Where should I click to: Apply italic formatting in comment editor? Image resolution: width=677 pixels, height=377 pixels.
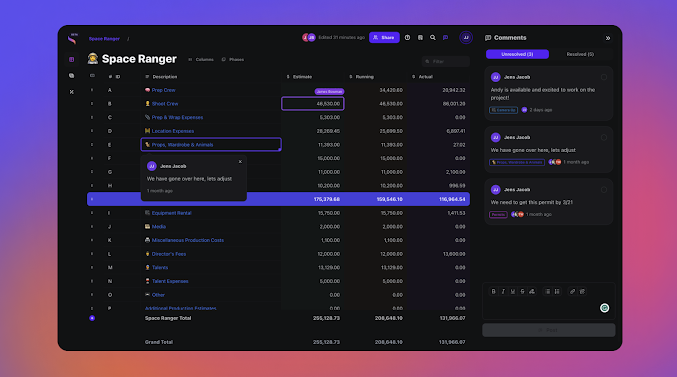tap(503, 291)
